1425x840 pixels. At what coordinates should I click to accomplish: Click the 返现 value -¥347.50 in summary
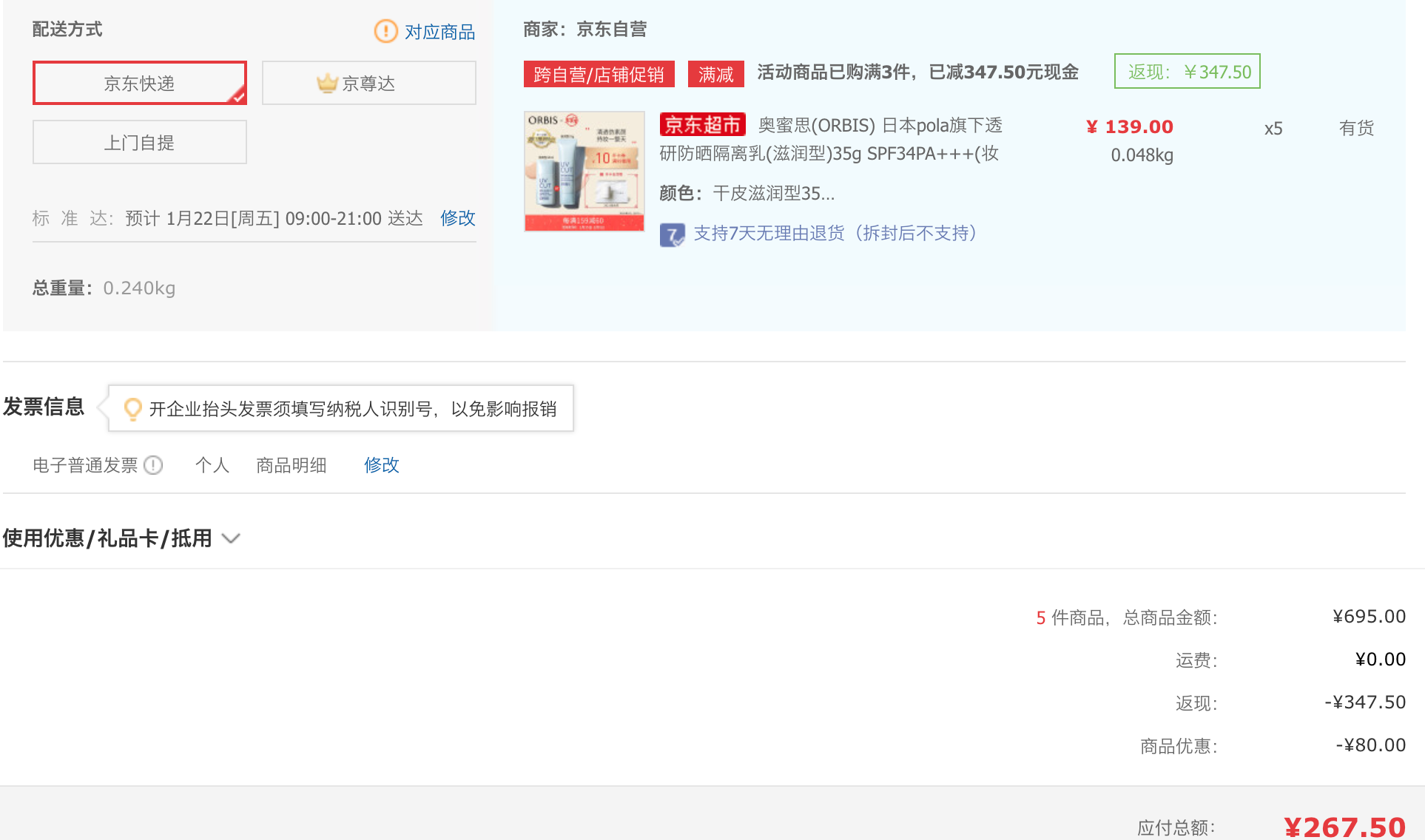coord(1365,702)
